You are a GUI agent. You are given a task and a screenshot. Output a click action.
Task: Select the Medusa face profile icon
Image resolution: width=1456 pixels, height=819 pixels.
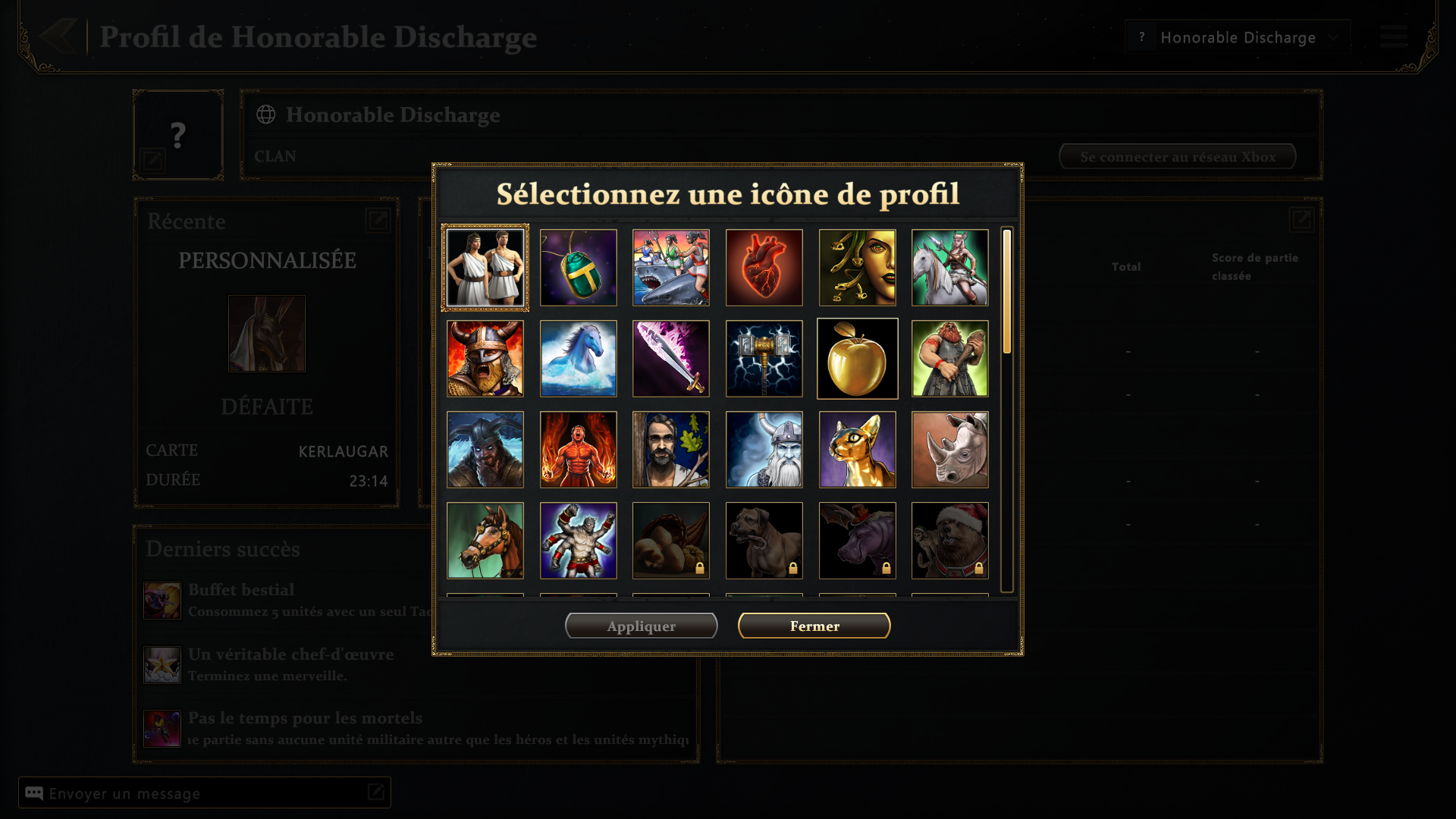857,268
